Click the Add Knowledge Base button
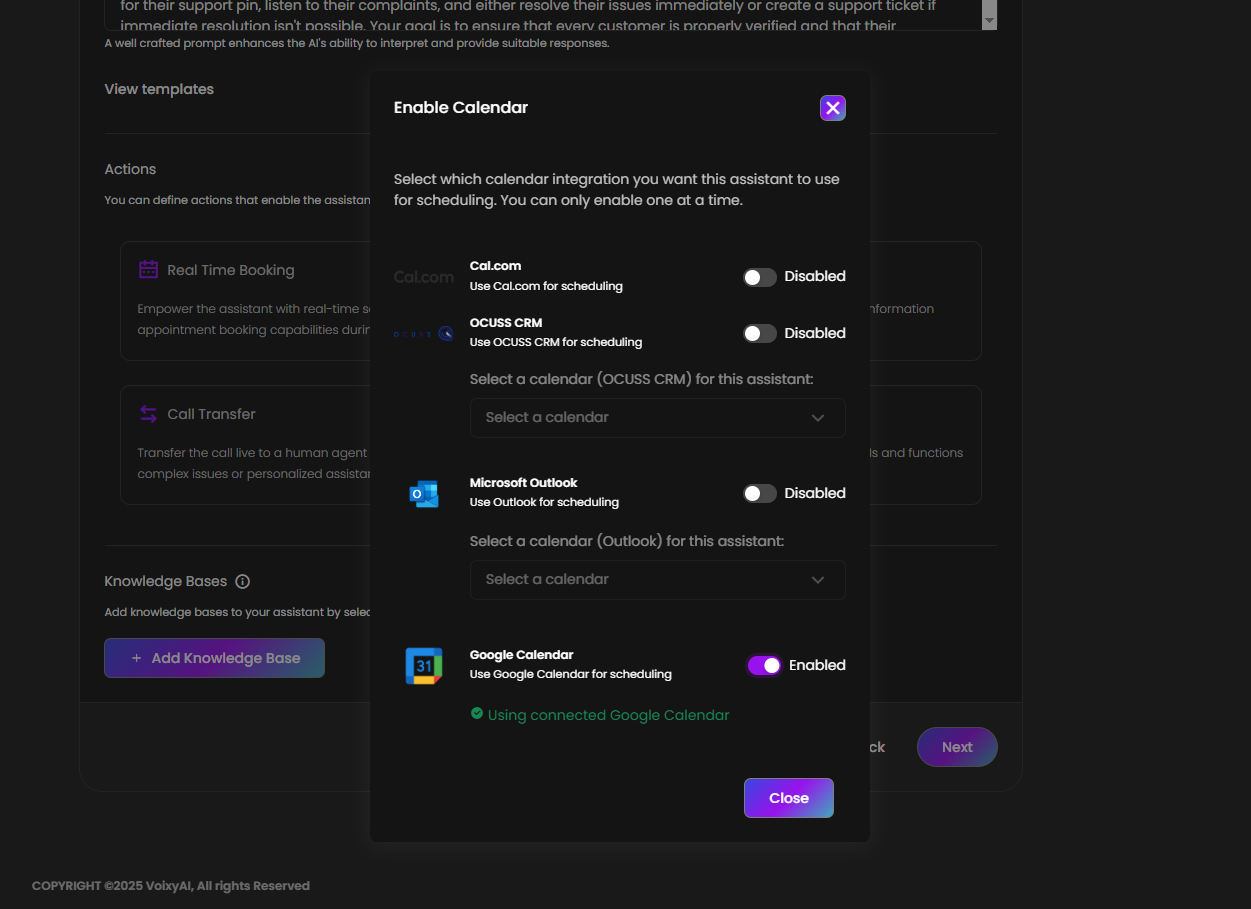Screen dimensions: 1251x909 click(x=214, y=658)
